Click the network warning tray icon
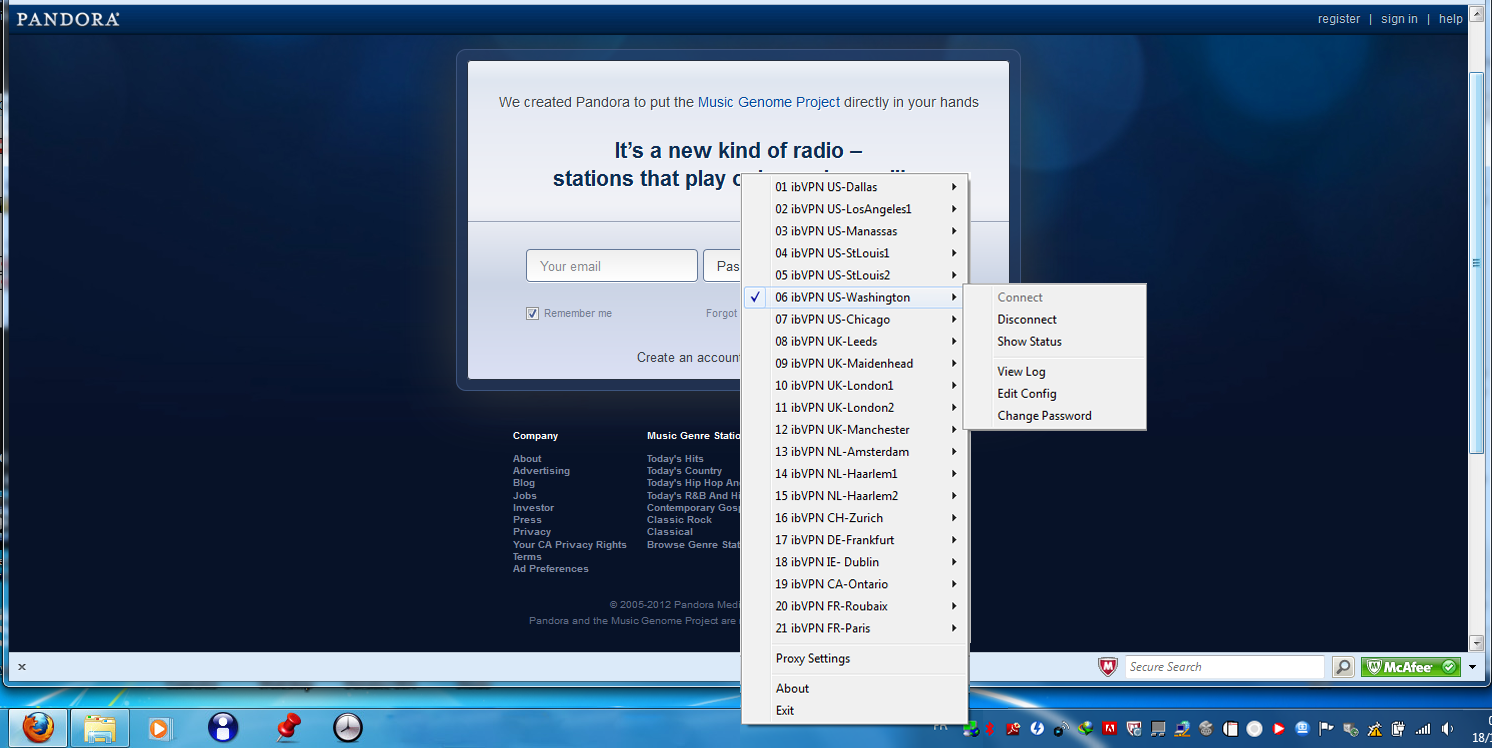Image resolution: width=1492 pixels, height=748 pixels. 1375,729
